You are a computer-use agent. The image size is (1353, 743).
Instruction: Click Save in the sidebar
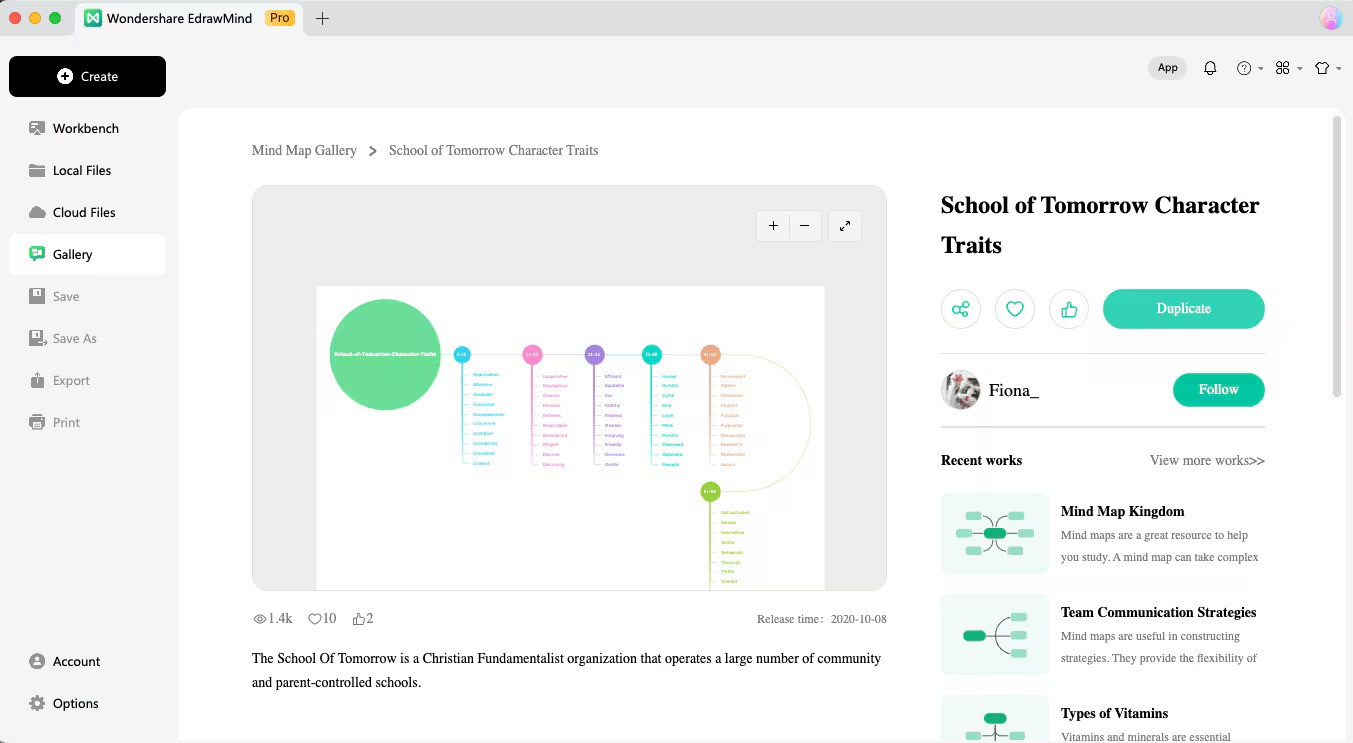pos(87,296)
